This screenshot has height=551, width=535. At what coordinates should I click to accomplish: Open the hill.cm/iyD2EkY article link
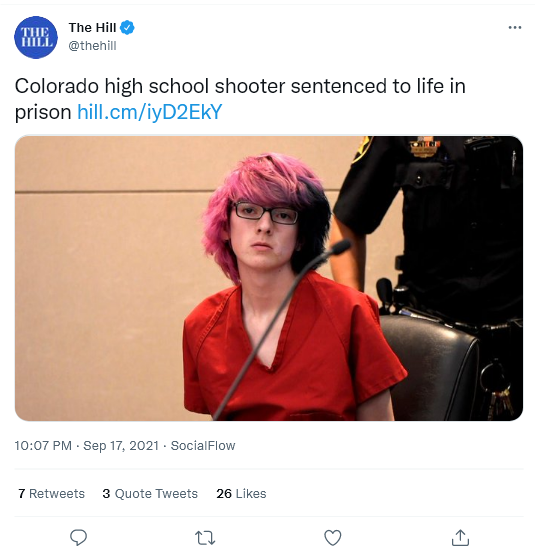click(149, 112)
